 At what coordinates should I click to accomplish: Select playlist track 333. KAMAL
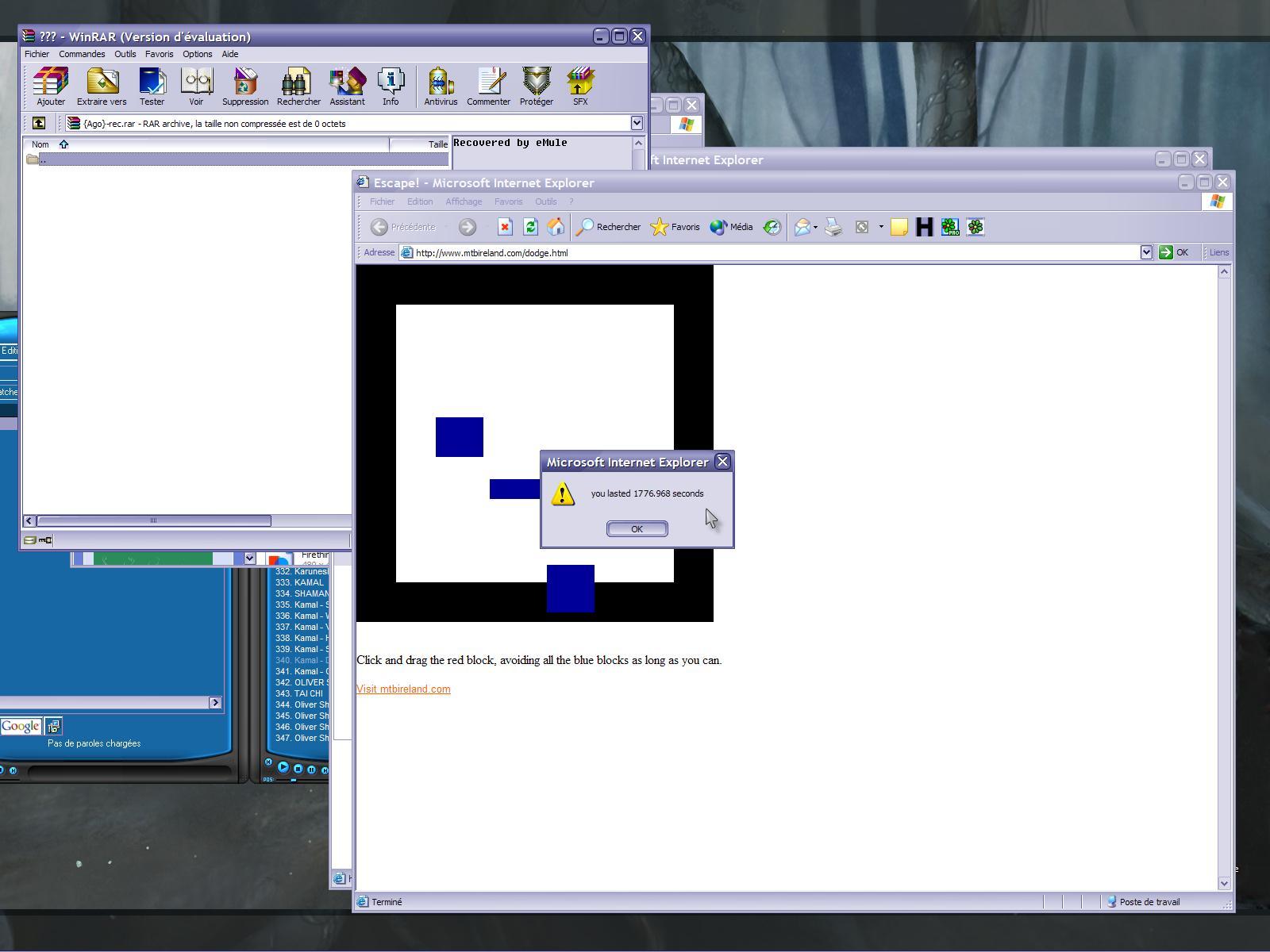(299, 582)
